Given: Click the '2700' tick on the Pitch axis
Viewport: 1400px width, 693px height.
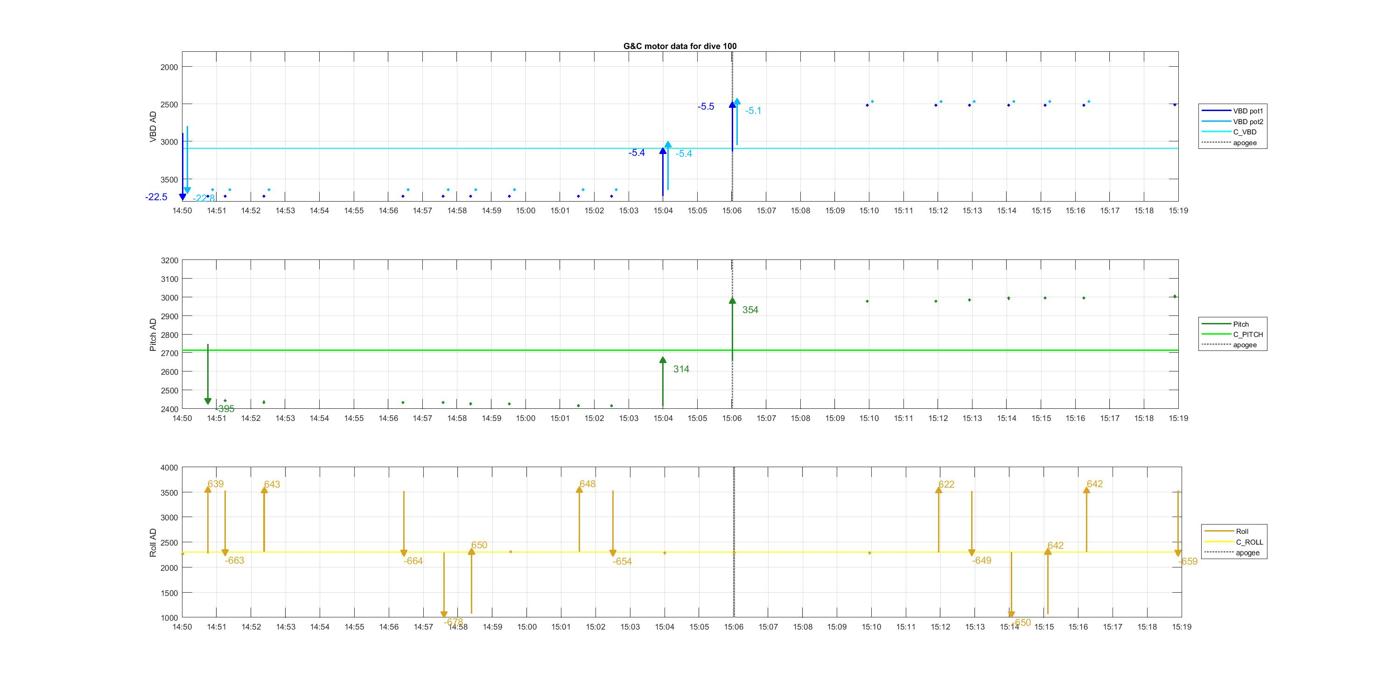Looking at the screenshot, I should [169, 353].
